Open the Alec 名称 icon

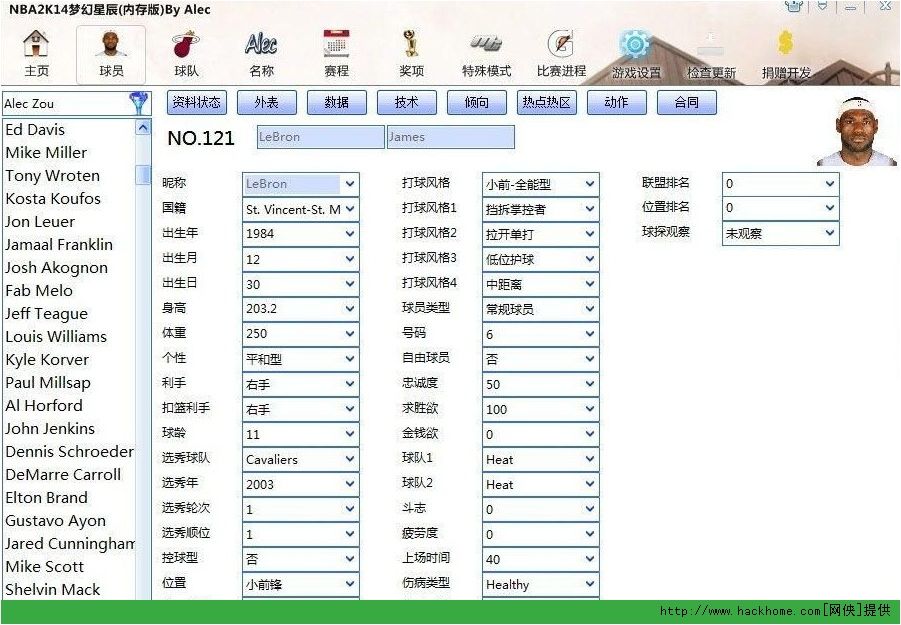[x=261, y=54]
